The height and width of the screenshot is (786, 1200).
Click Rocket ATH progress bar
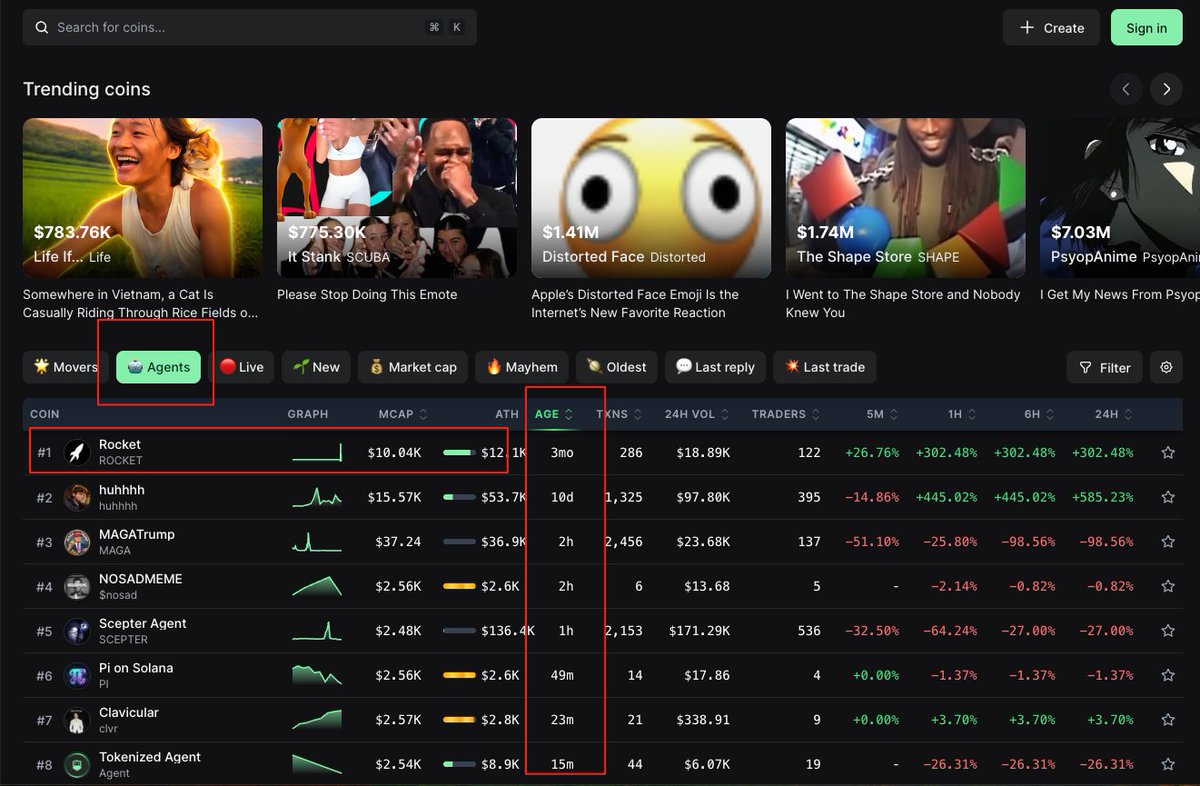(458, 453)
